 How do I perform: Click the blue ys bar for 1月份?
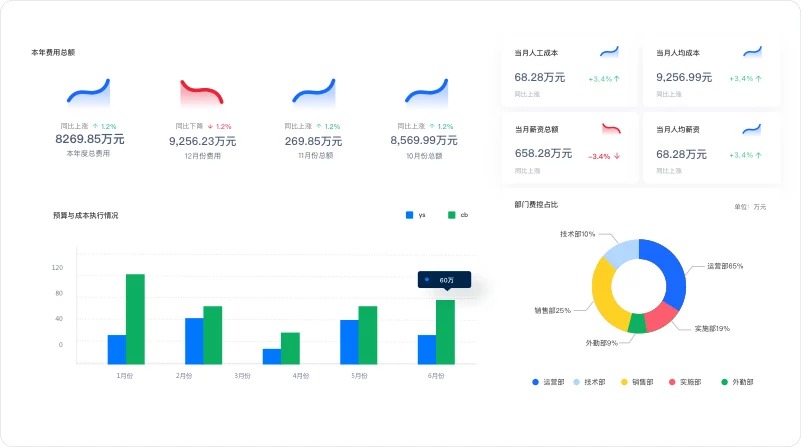click(117, 350)
